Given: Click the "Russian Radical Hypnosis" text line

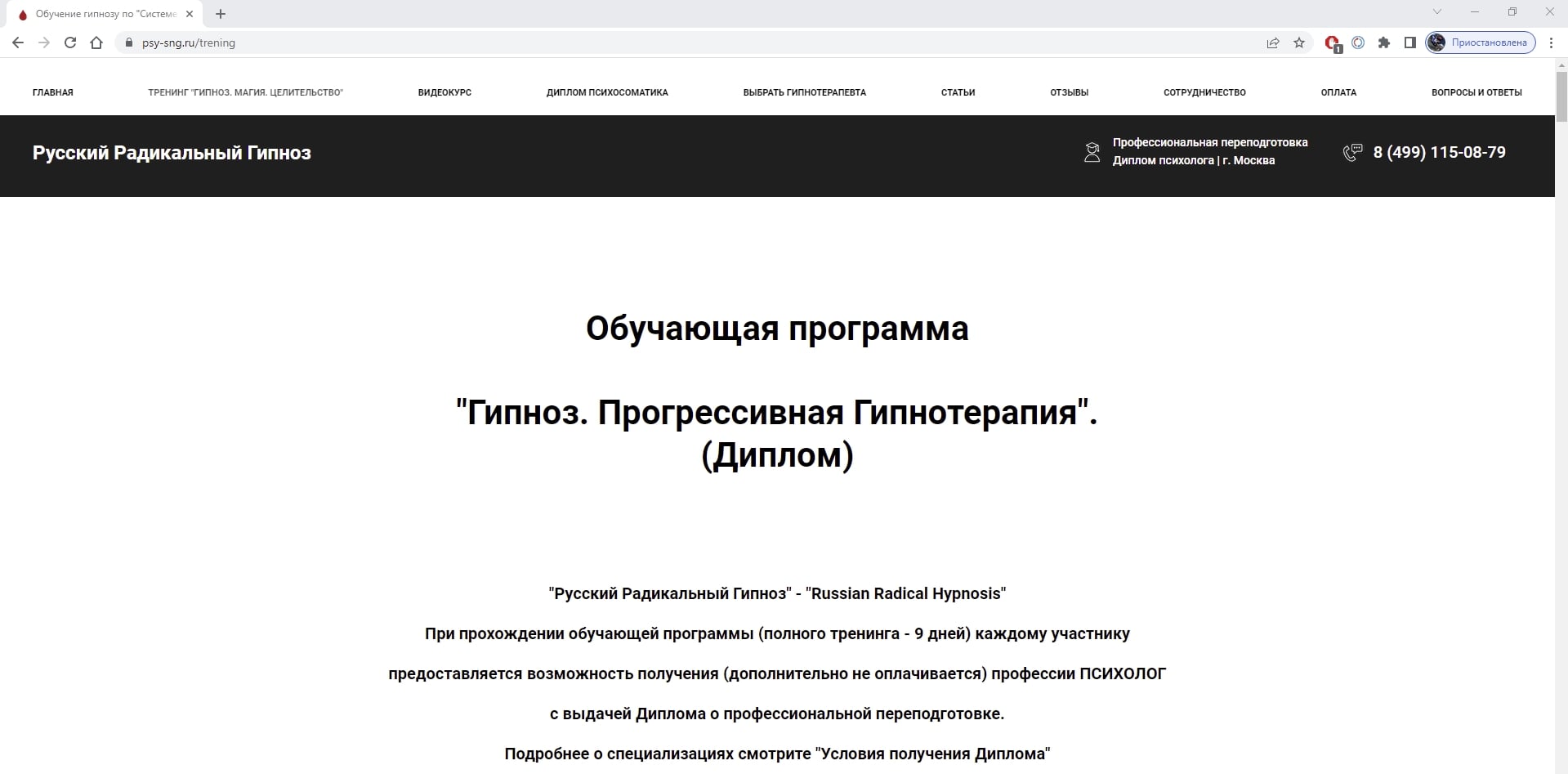Looking at the screenshot, I should pyautogui.click(x=777, y=593).
